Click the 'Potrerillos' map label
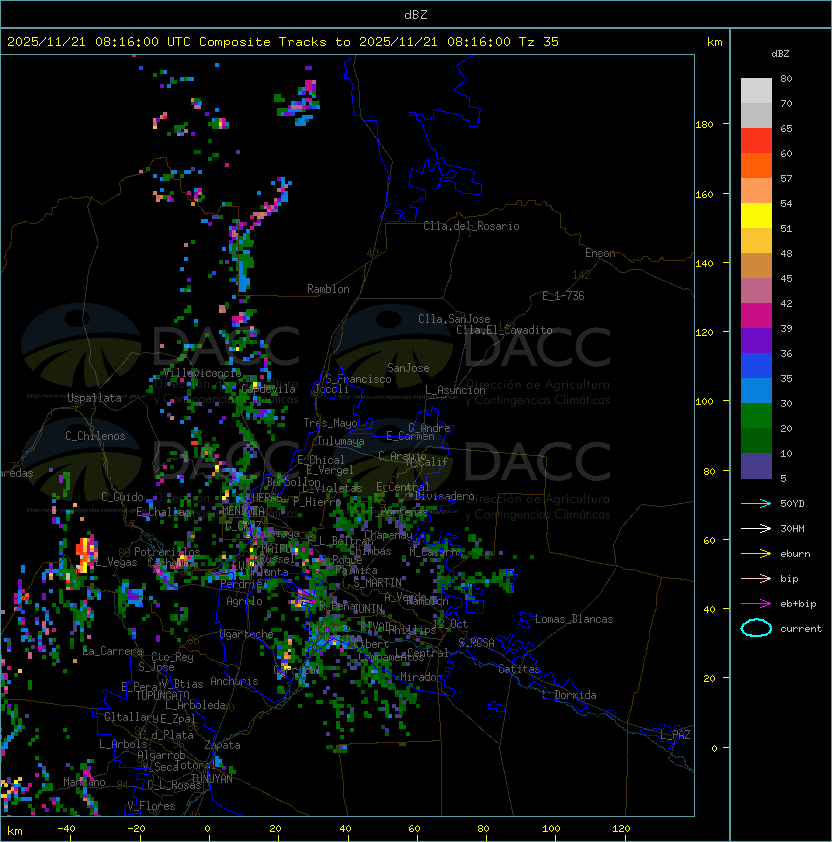This screenshot has width=832, height=842. [167, 552]
